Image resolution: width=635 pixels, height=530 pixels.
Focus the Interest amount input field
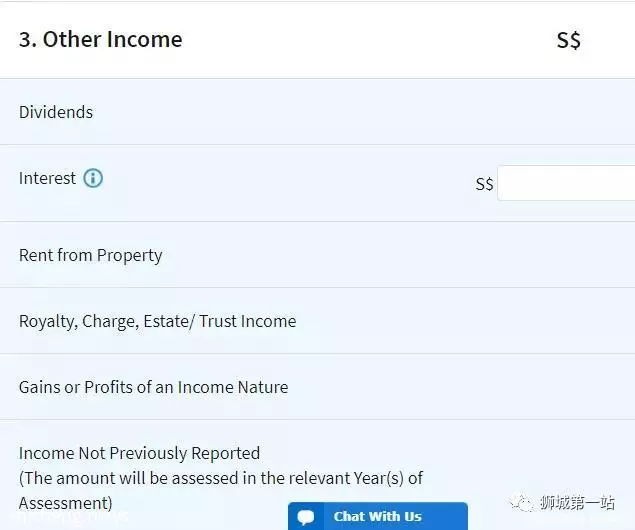tap(566, 183)
